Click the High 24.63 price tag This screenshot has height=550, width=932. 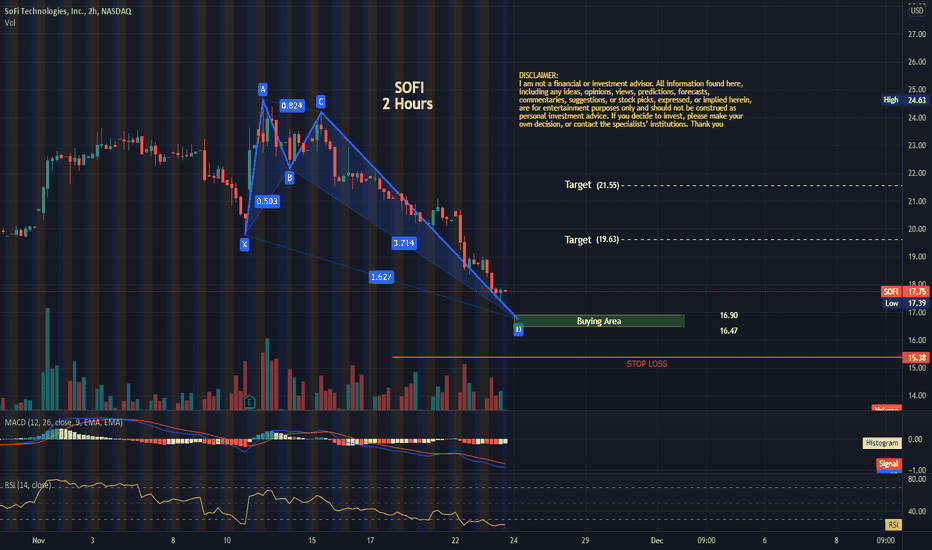905,100
